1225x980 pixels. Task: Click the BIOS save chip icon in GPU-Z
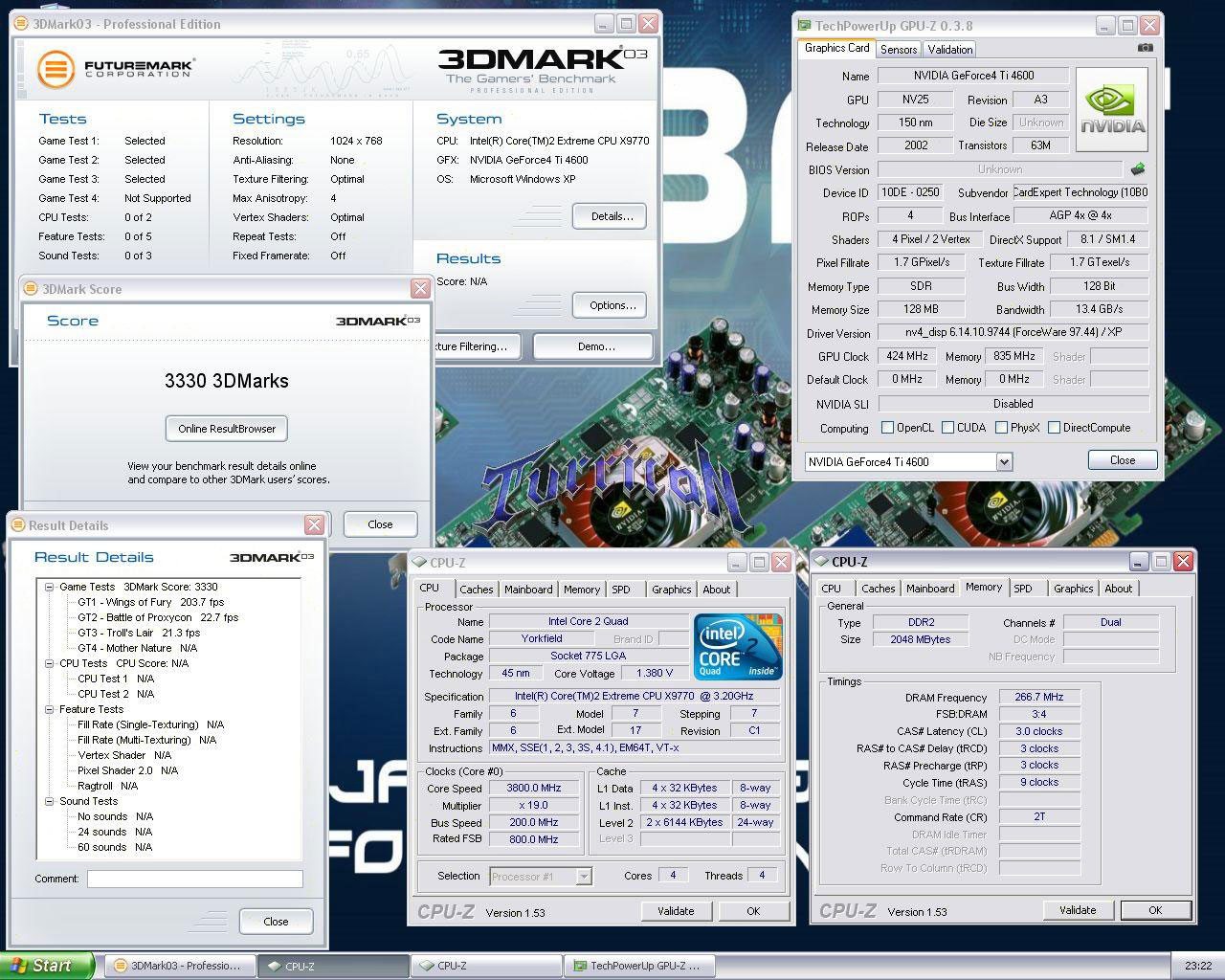[1138, 169]
